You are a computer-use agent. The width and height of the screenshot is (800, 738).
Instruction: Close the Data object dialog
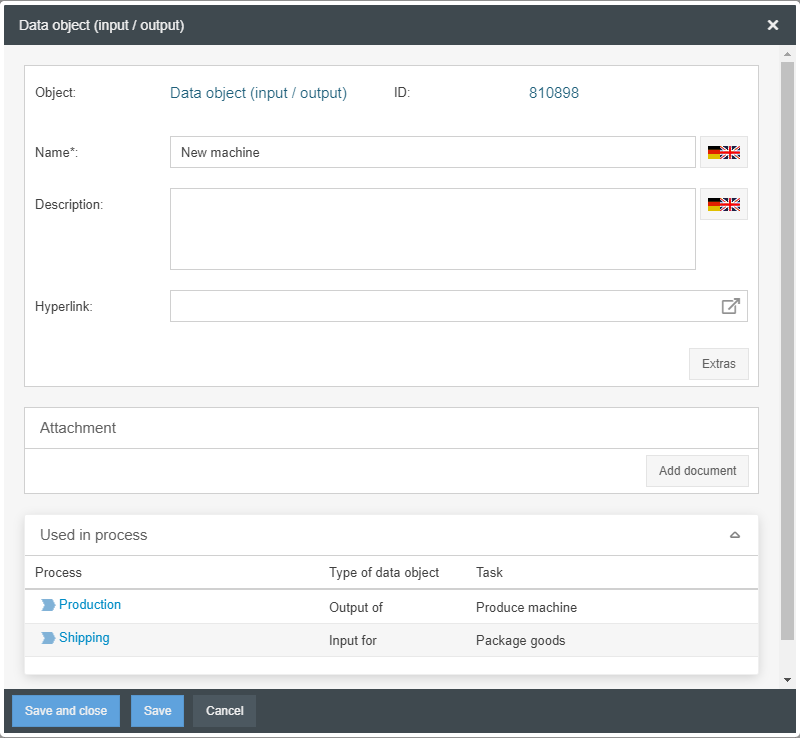[773, 25]
